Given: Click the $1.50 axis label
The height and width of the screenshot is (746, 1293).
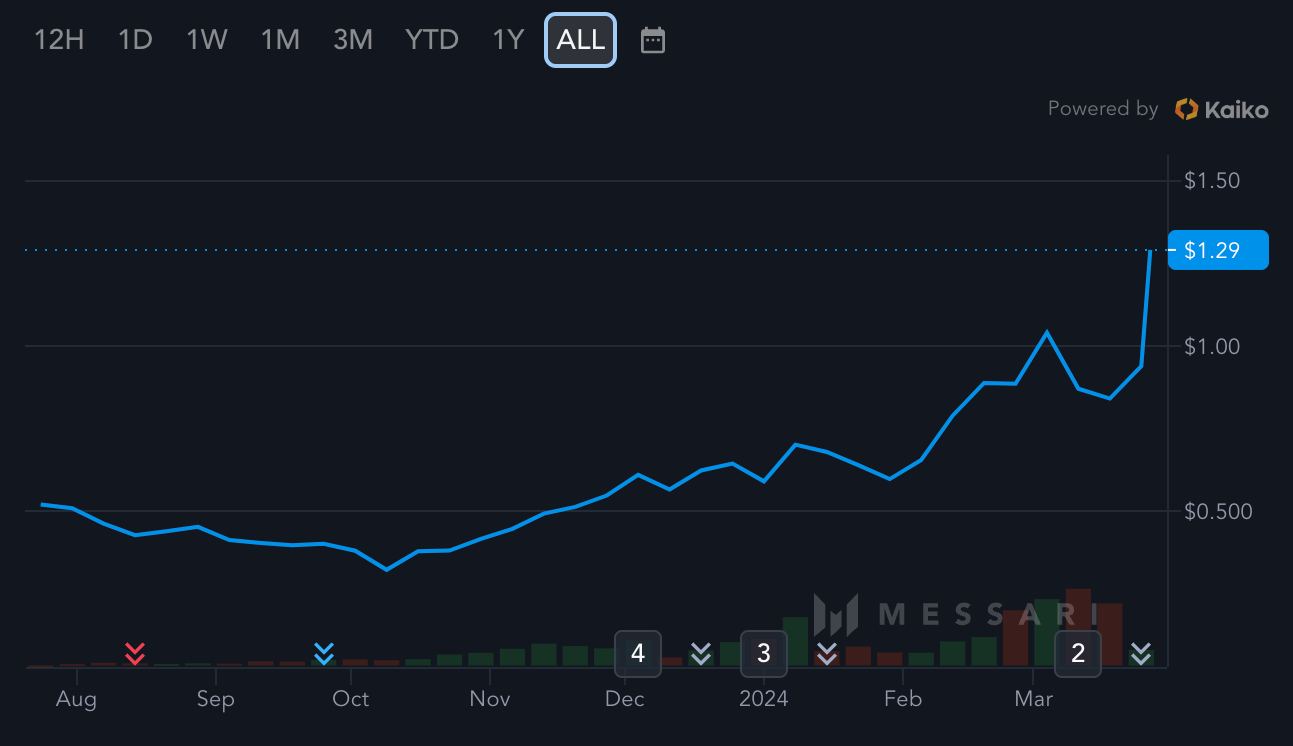Looking at the screenshot, I should tap(1212, 181).
